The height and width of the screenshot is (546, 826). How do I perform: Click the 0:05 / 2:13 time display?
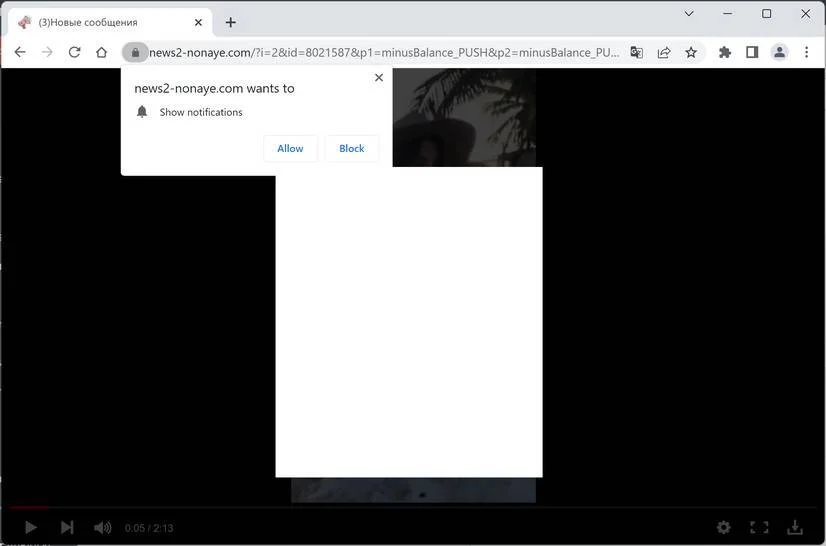click(149, 528)
